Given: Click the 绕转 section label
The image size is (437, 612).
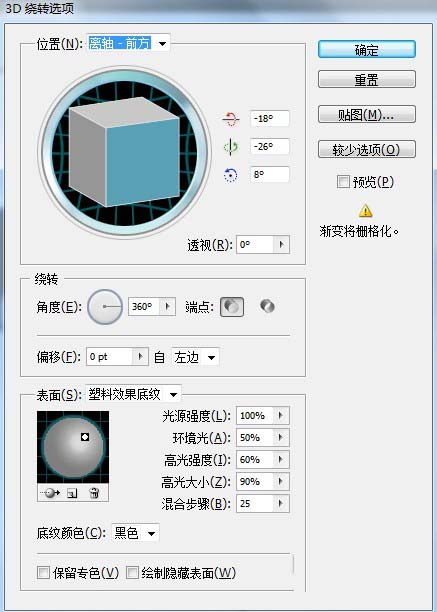Looking at the screenshot, I should click(46, 279).
